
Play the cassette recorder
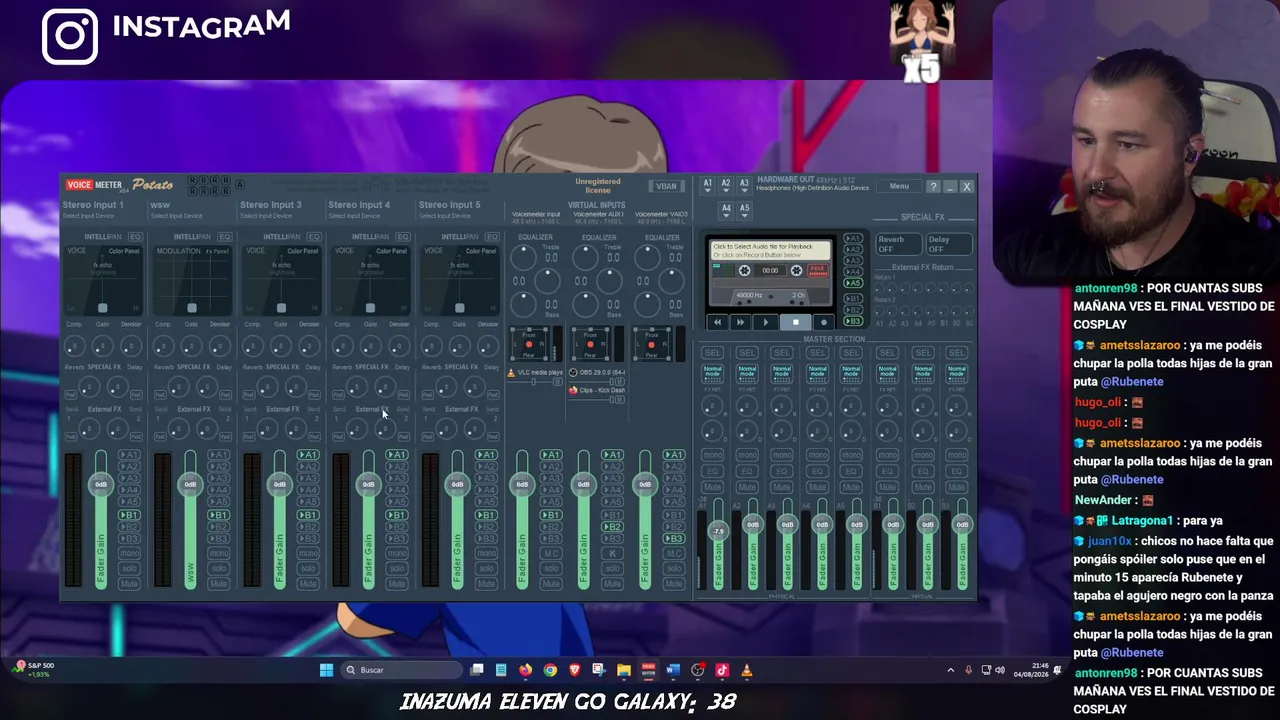tap(767, 322)
